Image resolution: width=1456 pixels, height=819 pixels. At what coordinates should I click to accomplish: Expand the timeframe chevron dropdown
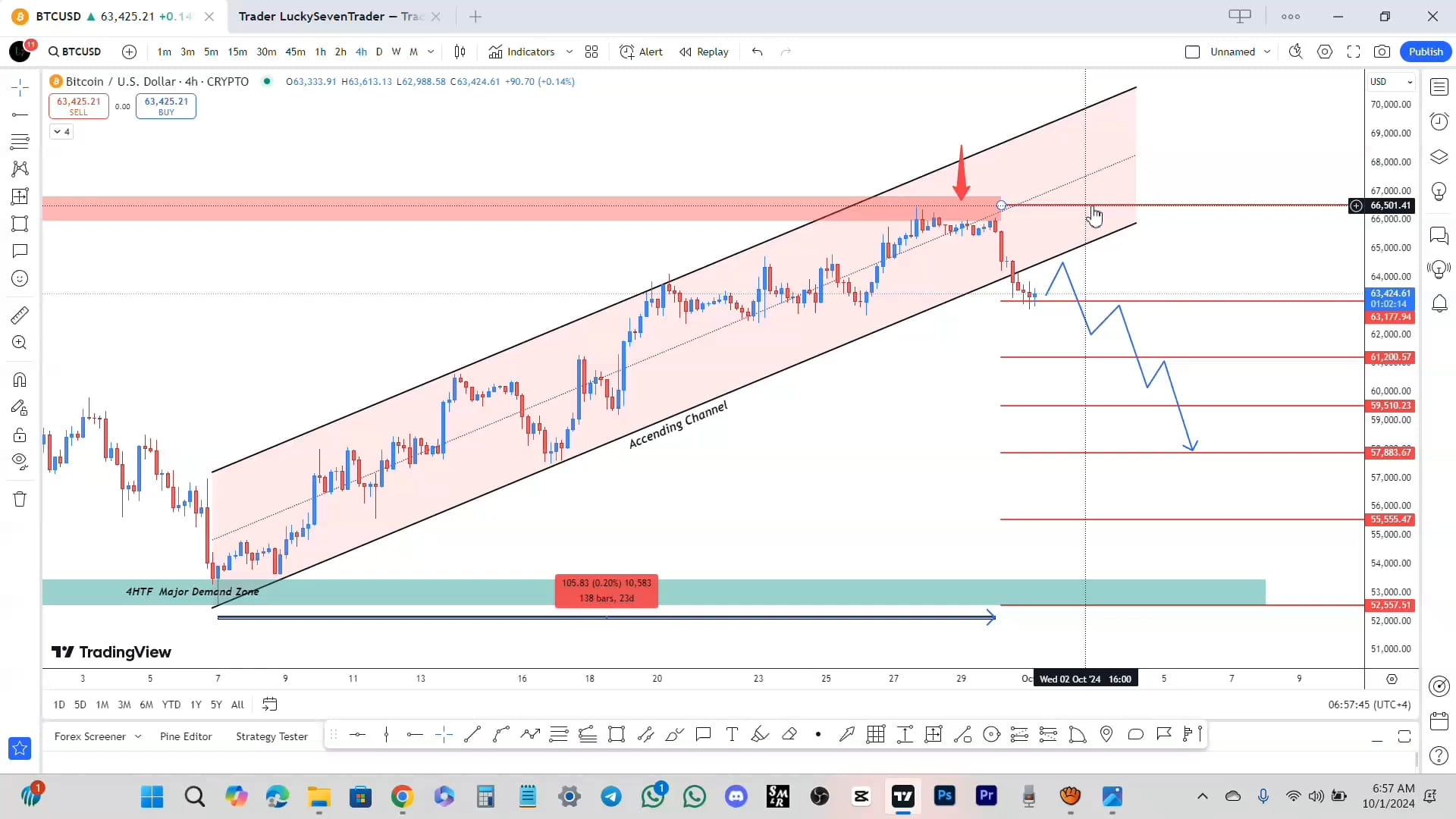[431, 52]
